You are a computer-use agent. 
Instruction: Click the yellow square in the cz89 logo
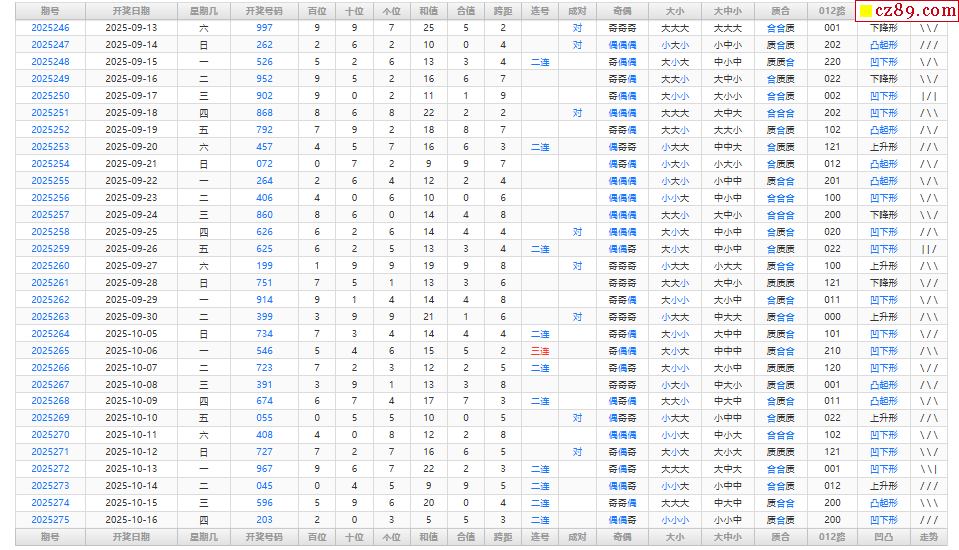pyautogui.click(x=866, y=12)
